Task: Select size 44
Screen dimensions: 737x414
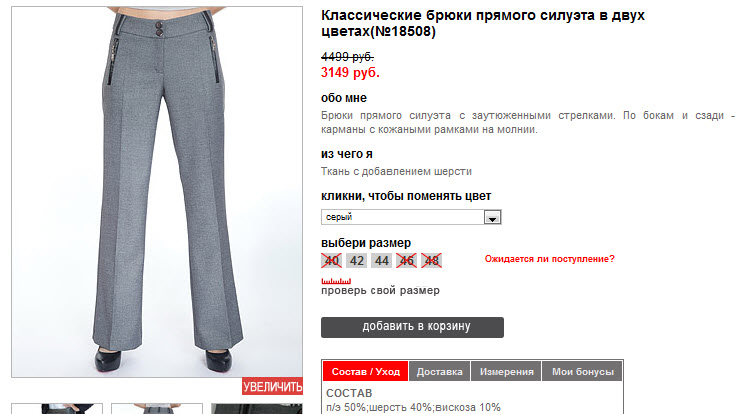Action: 381,261
